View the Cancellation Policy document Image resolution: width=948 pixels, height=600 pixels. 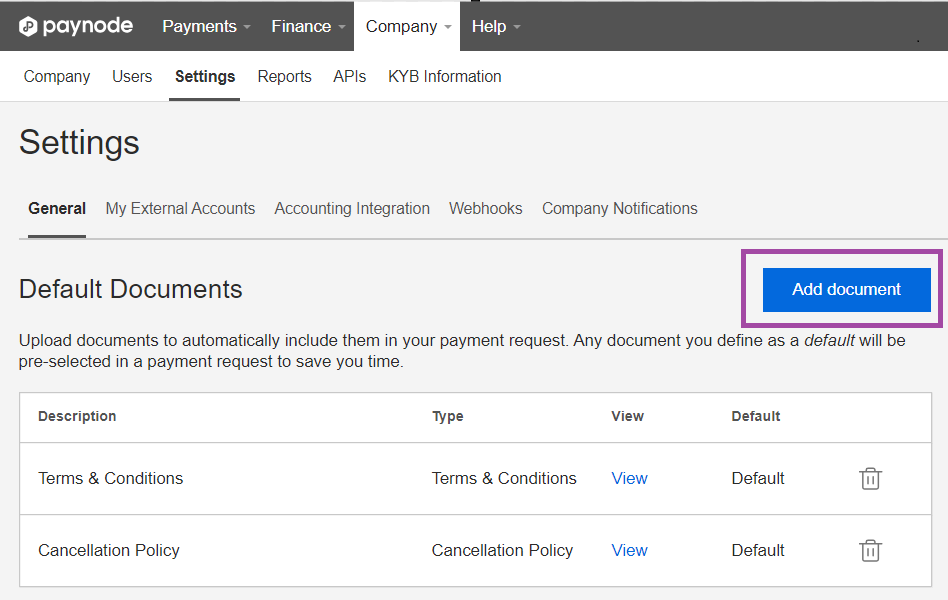pyautogui.click(x=629, y=551)
